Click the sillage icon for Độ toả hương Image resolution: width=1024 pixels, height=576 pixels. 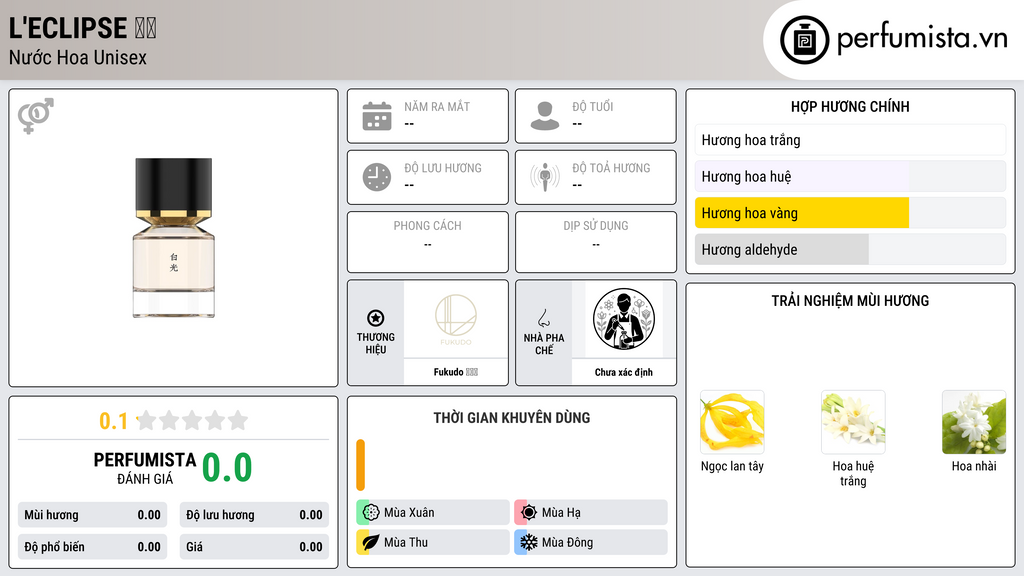click(x=545, y=177)
